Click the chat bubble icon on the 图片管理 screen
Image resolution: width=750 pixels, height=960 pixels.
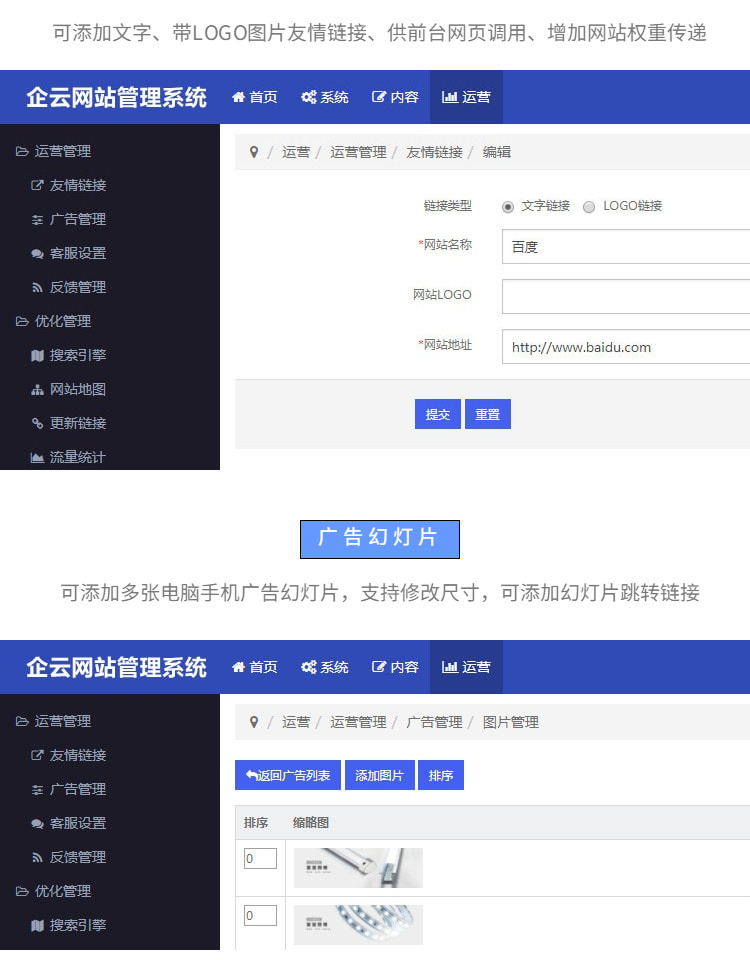38,823
